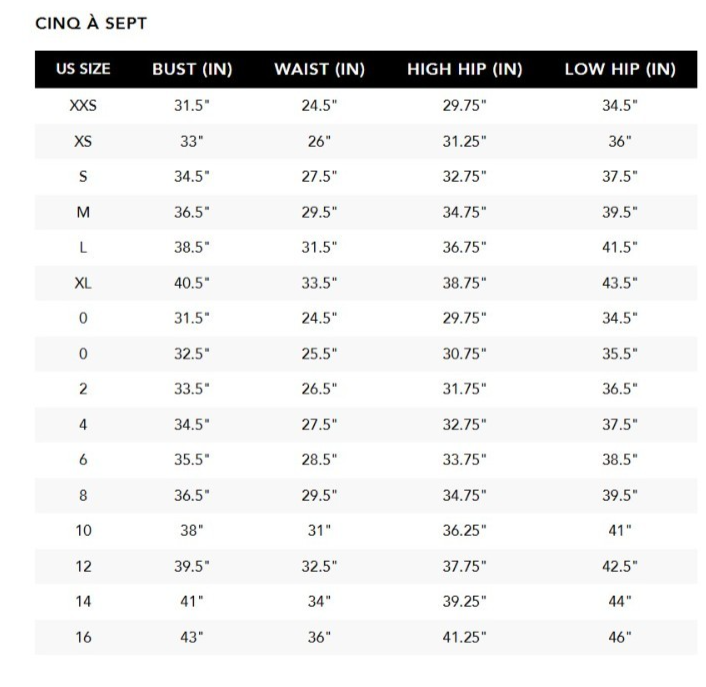Select the 26" waist value for XS

(319, 142)
